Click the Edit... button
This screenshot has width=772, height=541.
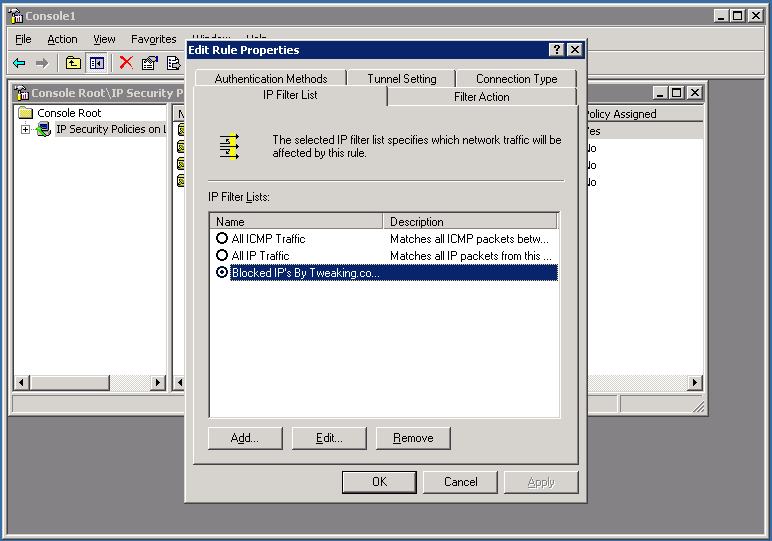point(329,438)
